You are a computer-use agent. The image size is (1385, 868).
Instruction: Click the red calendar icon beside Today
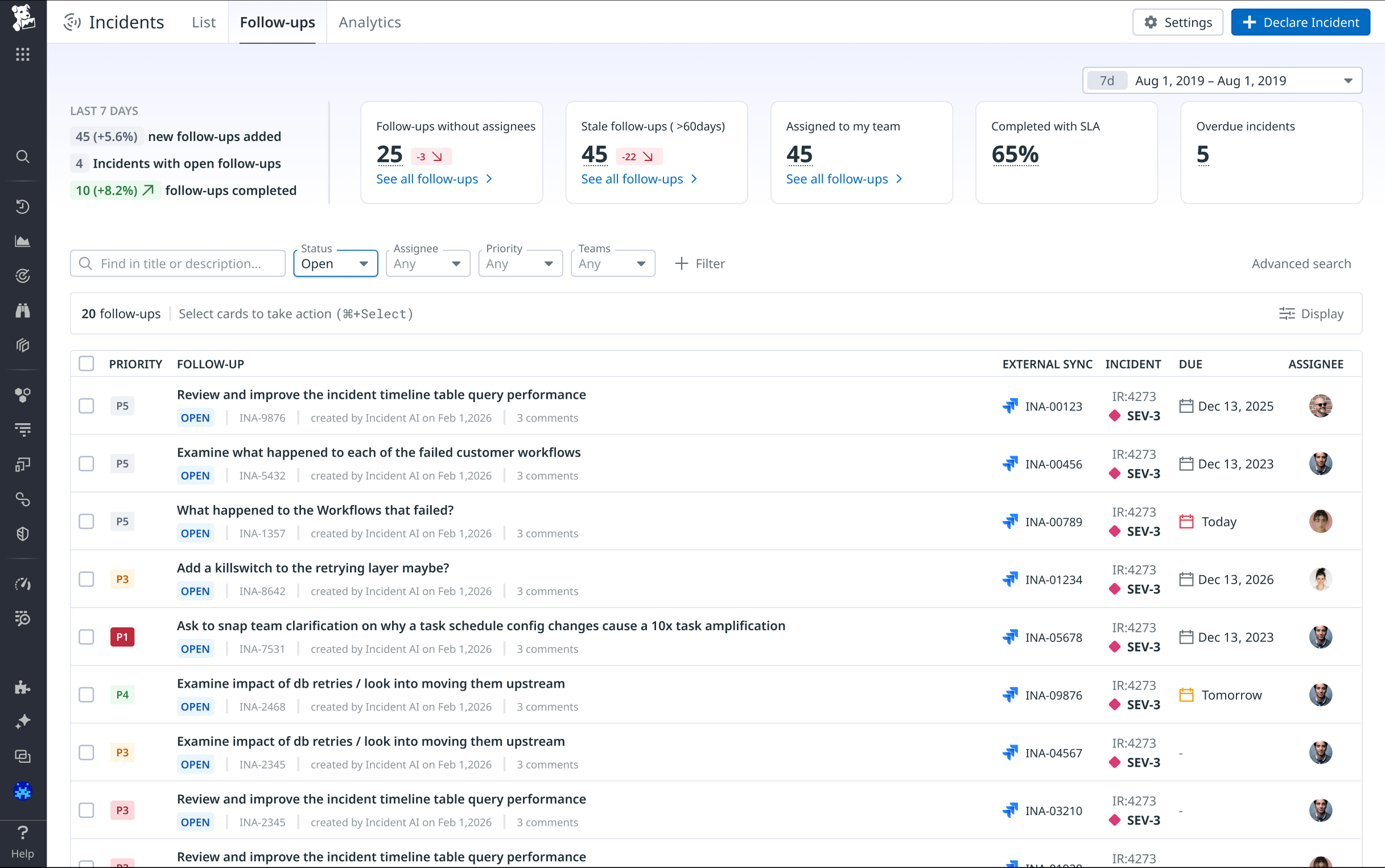click(x=1186, y=521)
